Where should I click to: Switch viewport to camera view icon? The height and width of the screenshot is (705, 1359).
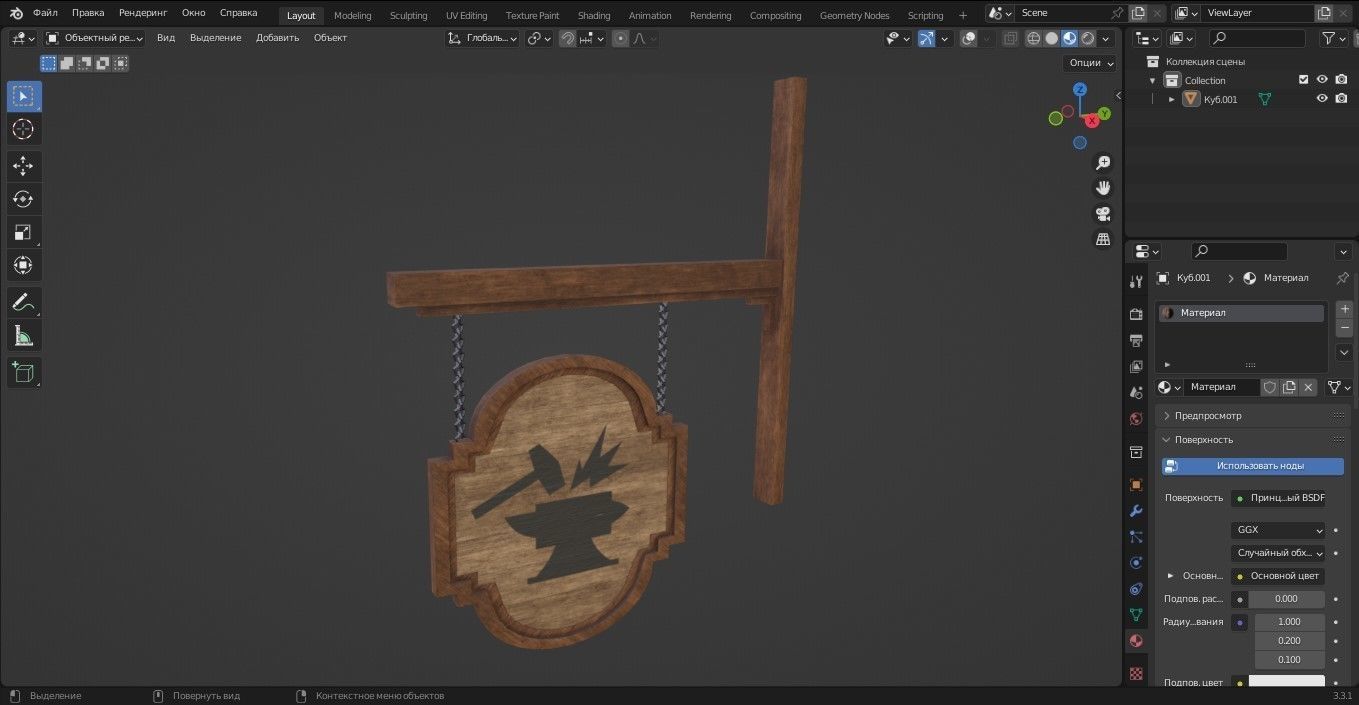click(x=1102, y=213)
